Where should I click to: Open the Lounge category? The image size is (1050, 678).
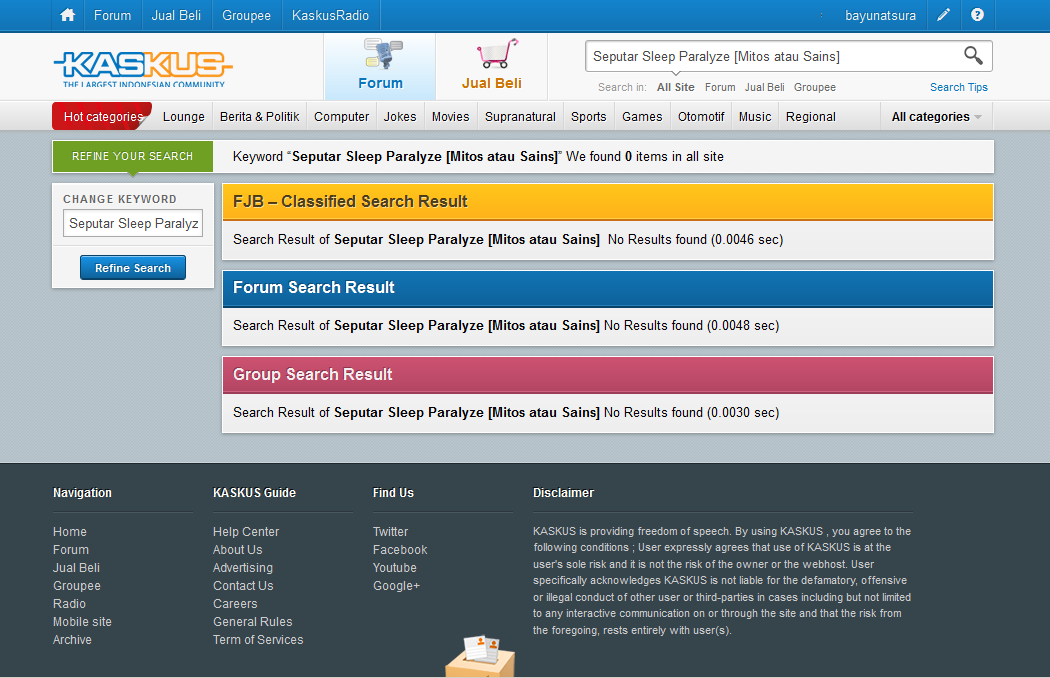183,117
